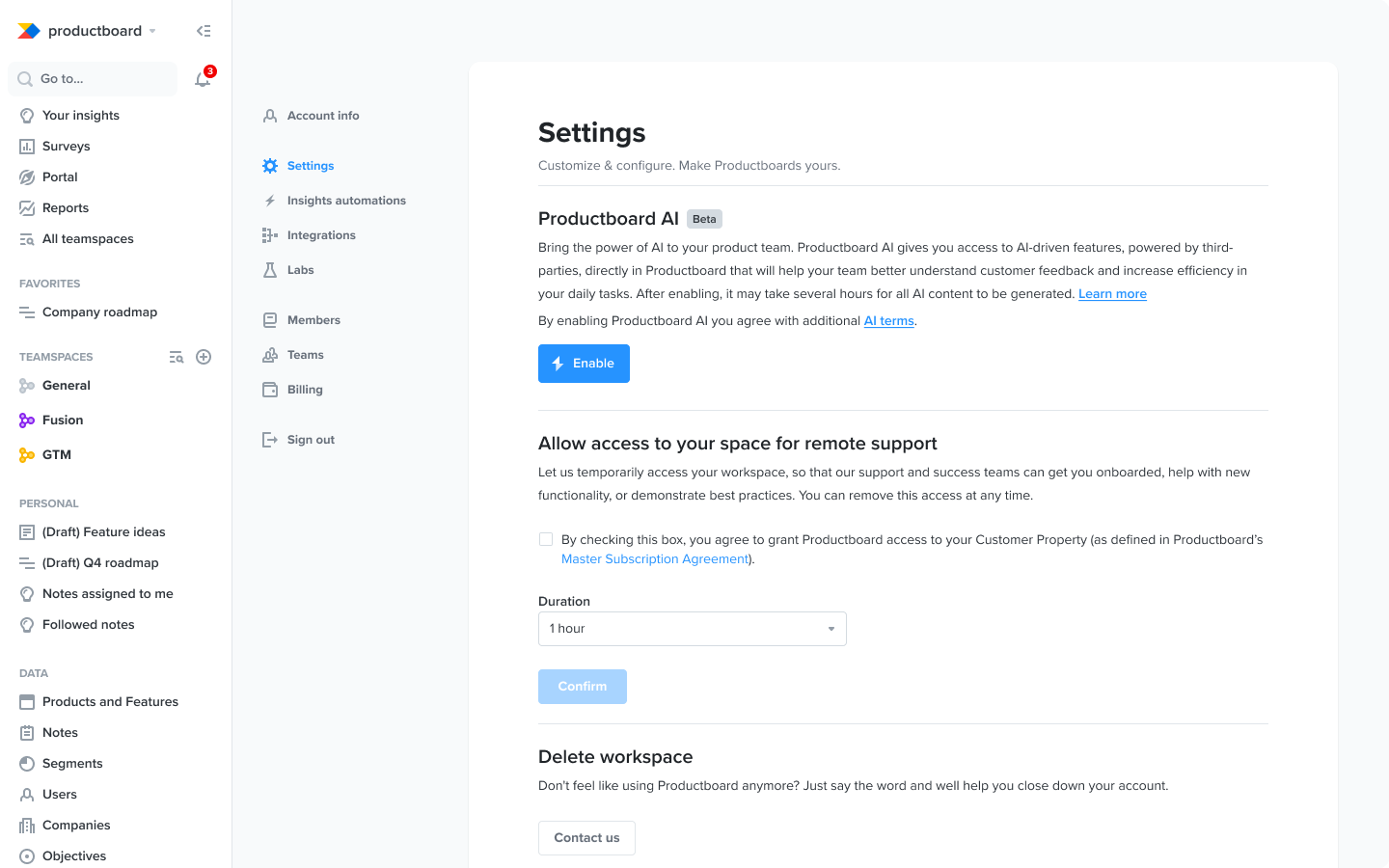Open the Integrations icon in settings menu
The width and height of the screenshot is (1389, 868).
coord(270,235)
